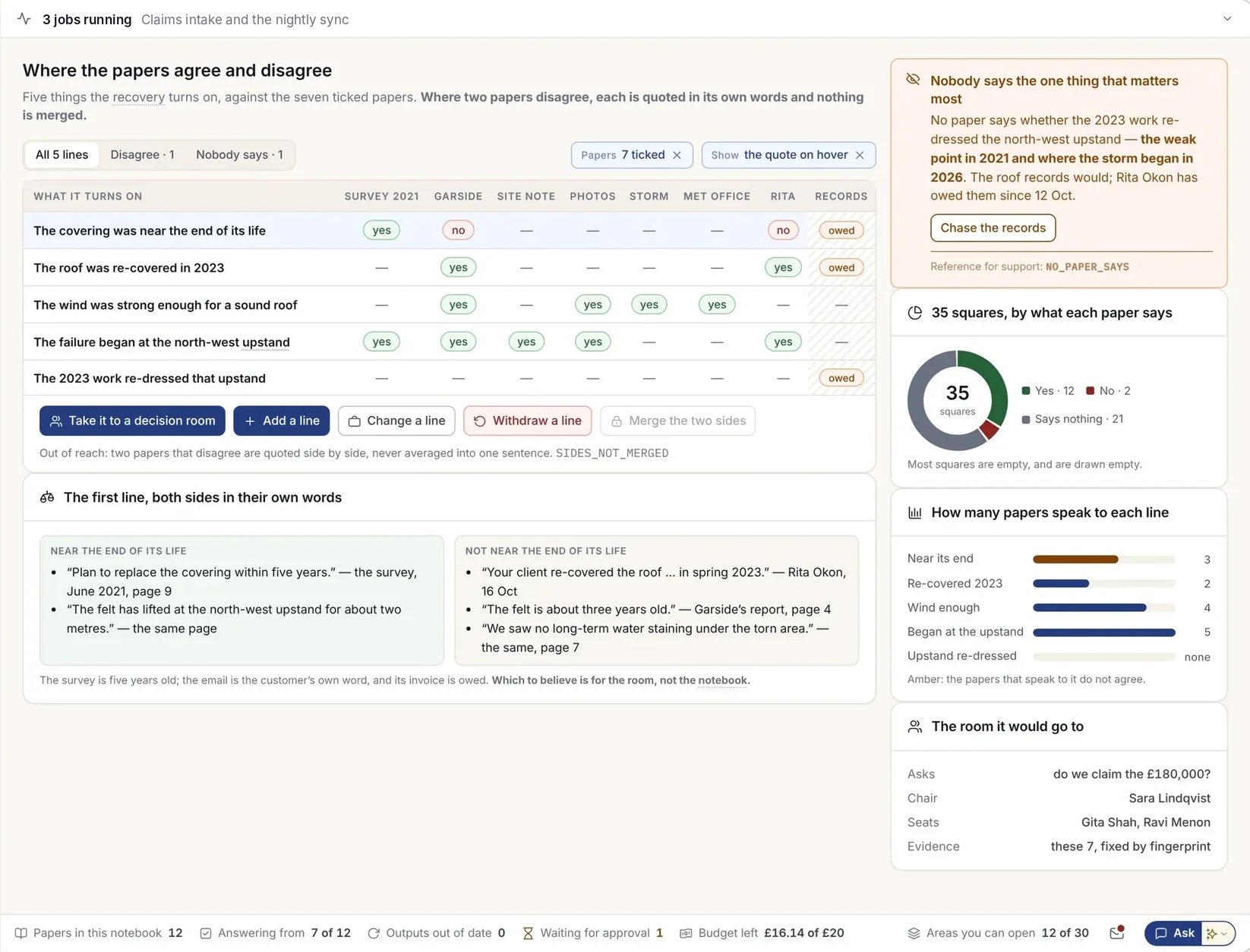Click the jobs running activity icon

pyautogui.click(x=24, y=19)
